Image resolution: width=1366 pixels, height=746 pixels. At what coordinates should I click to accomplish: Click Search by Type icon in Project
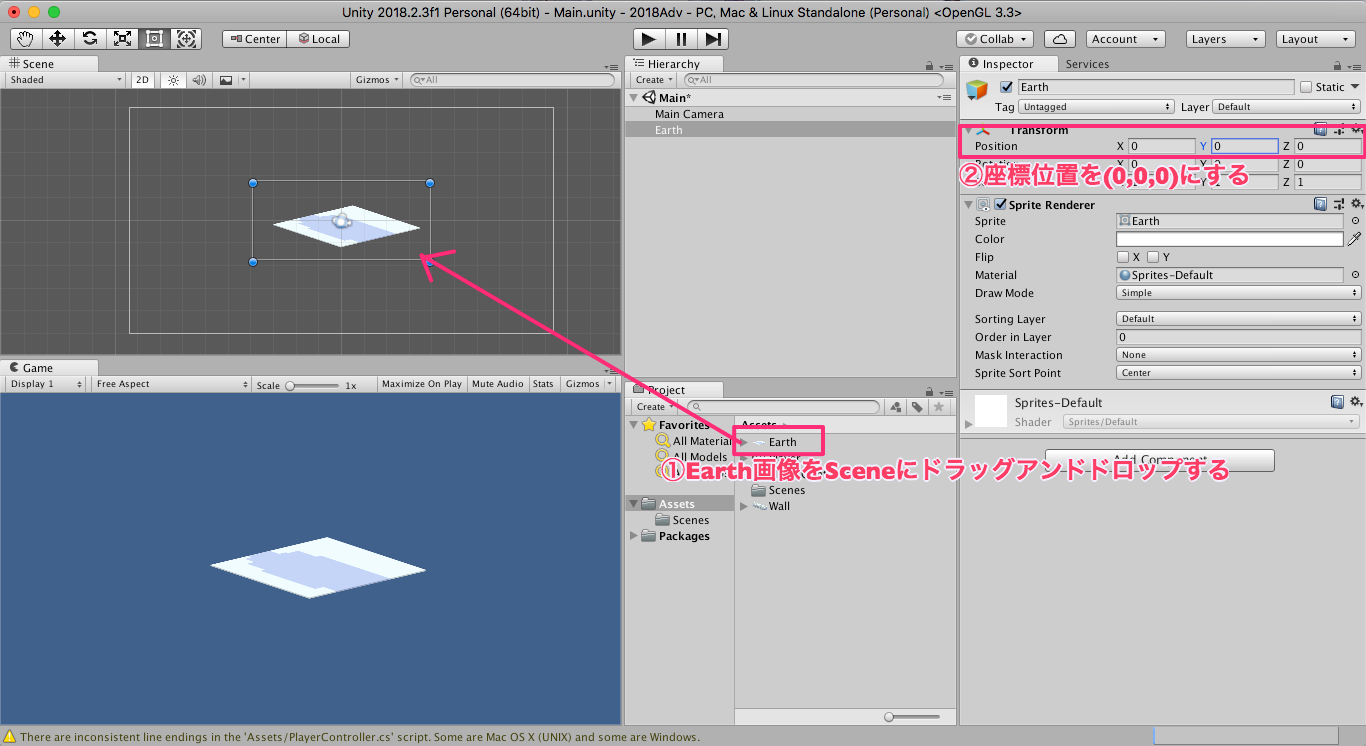point(895,407)
